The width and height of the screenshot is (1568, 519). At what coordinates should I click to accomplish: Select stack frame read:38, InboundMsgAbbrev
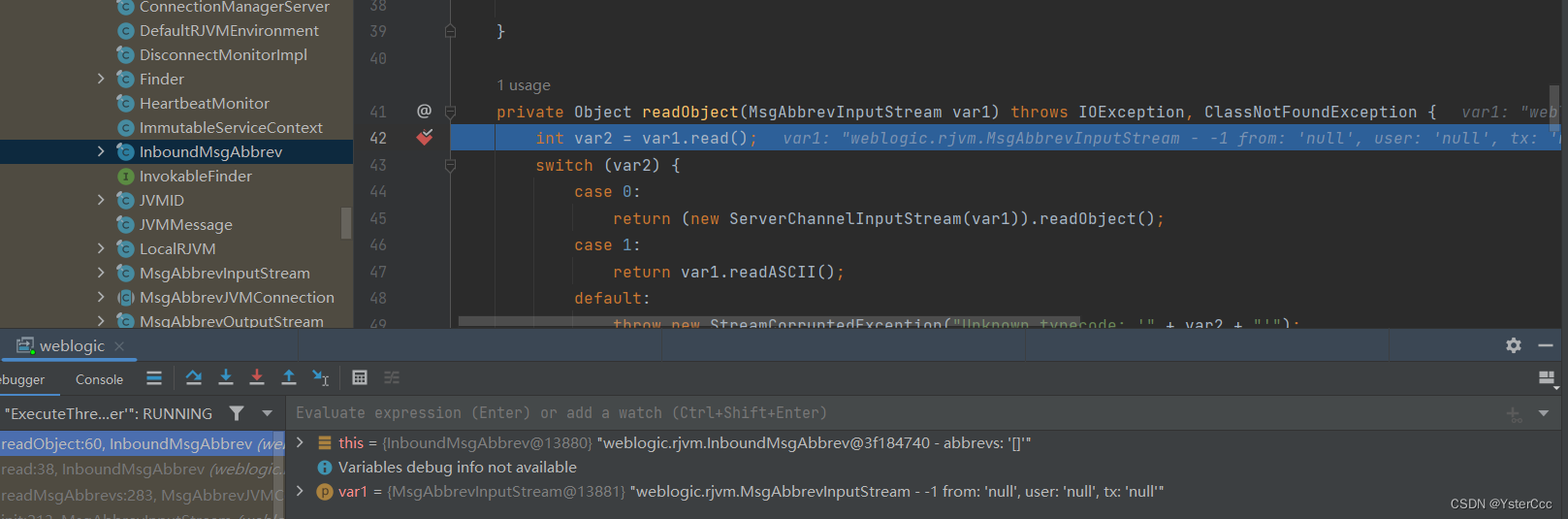[143, 469]
